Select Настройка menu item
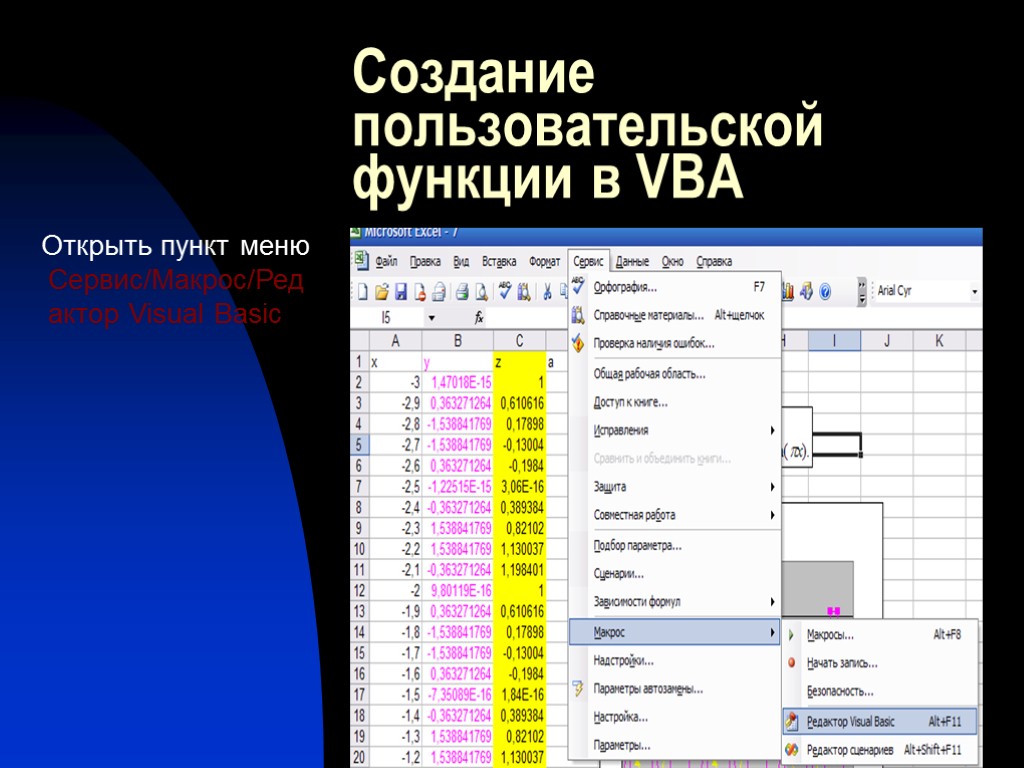The width and height of the screenshot is (1024, 768). pos(675,717)
